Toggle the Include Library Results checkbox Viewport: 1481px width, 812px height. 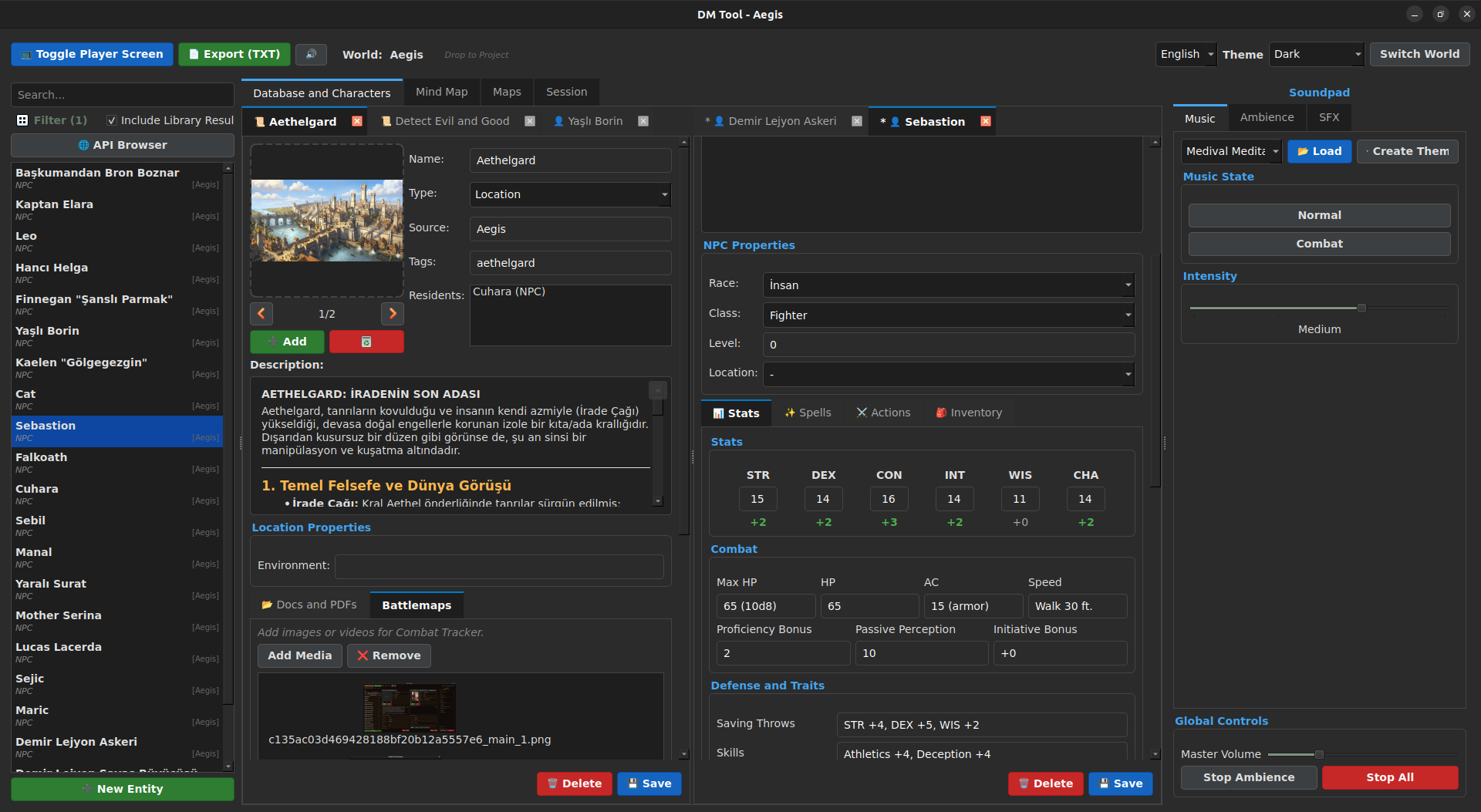[x=112, y=120]
